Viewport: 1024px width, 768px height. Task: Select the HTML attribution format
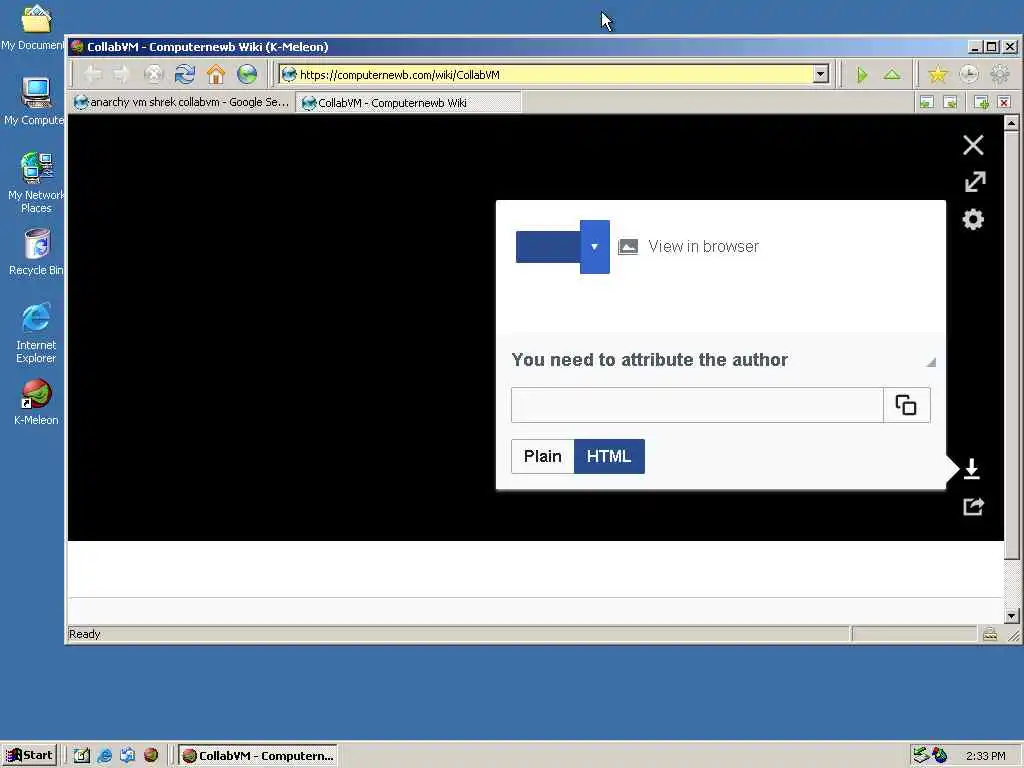point(609,456)
